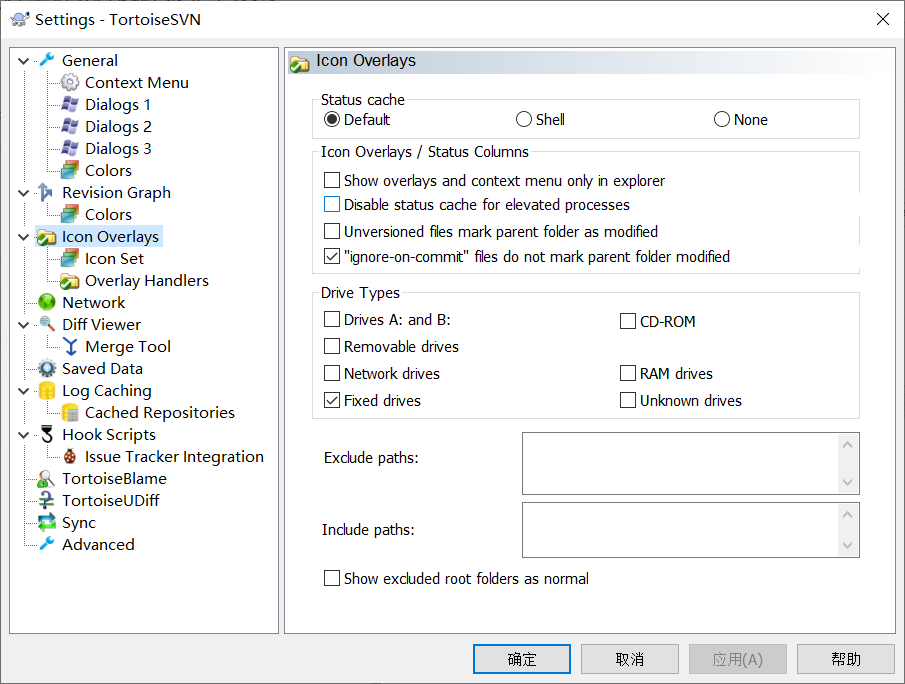This screenshot has width=905, height=684.
Task: Open the Cached Repositories page
Action: pyautogui.click(x=160, y=412)
